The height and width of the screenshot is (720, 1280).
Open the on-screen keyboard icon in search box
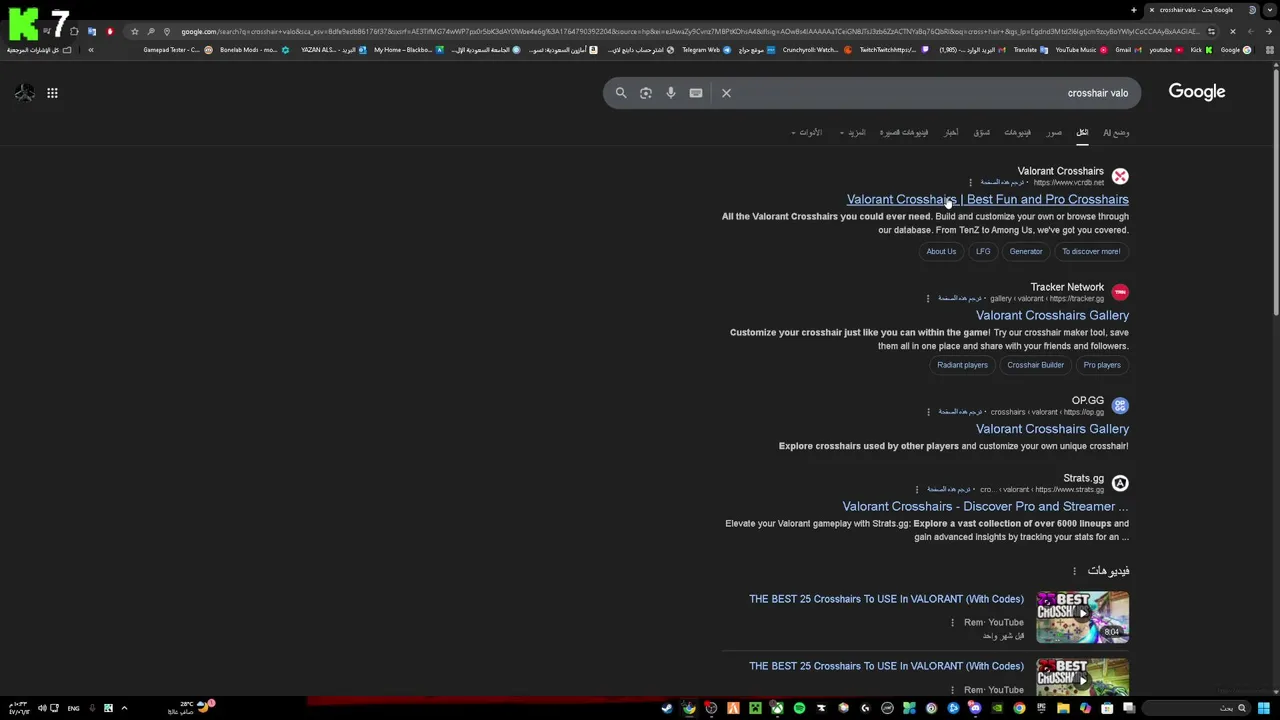[696, 93]
